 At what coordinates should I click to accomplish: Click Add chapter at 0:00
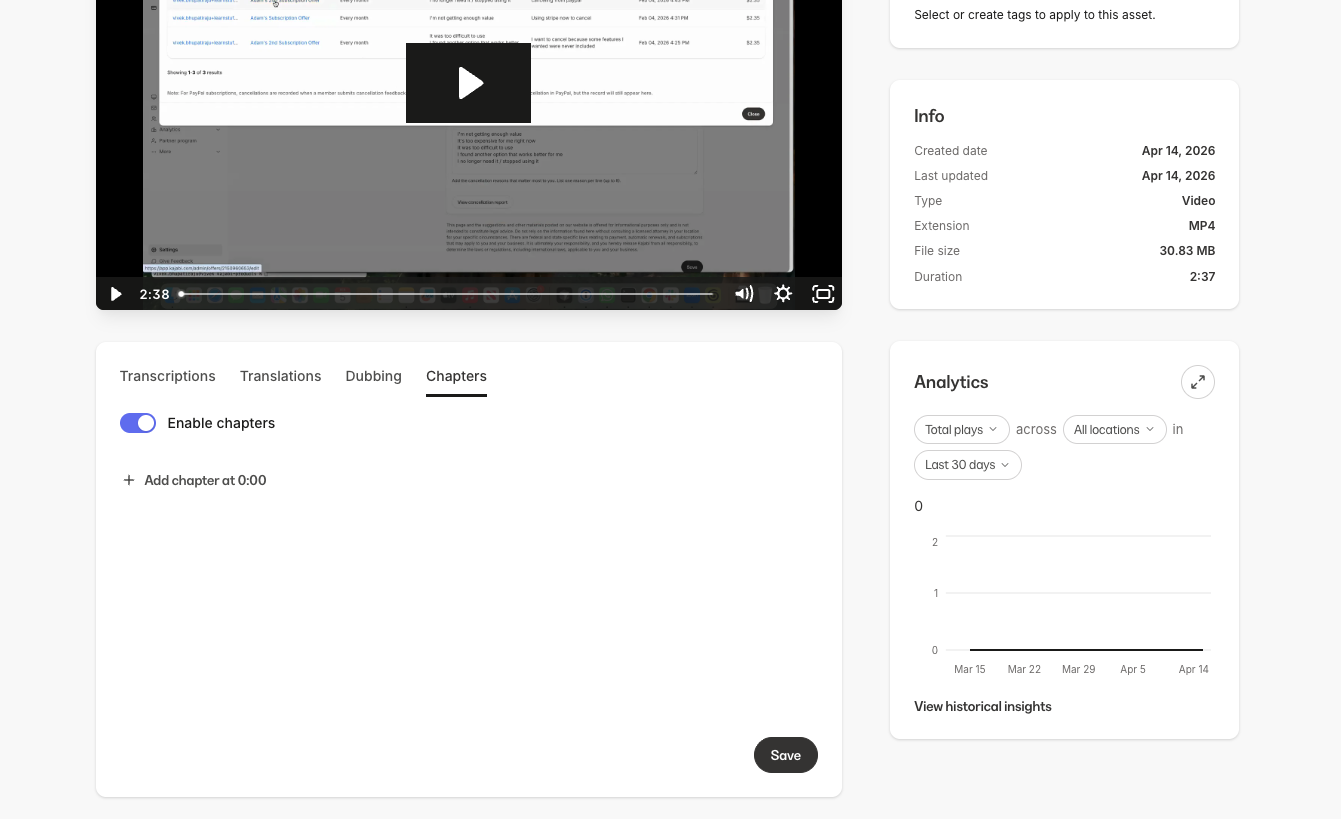tap(205, 480)
